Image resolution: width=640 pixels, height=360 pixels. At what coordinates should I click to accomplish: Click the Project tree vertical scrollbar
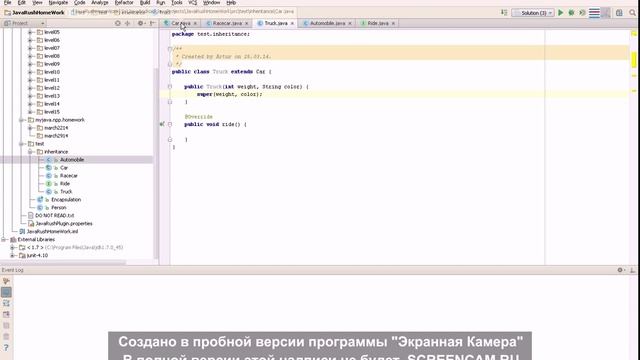[x=156, y=163]
